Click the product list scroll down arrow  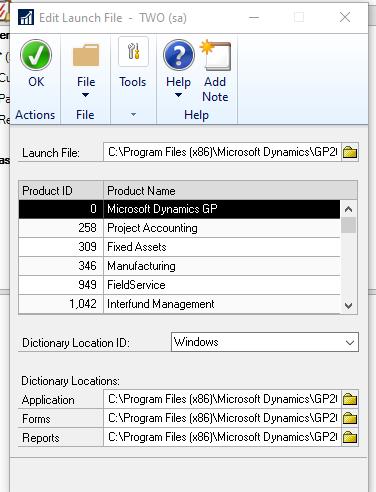tap(349, 305)
